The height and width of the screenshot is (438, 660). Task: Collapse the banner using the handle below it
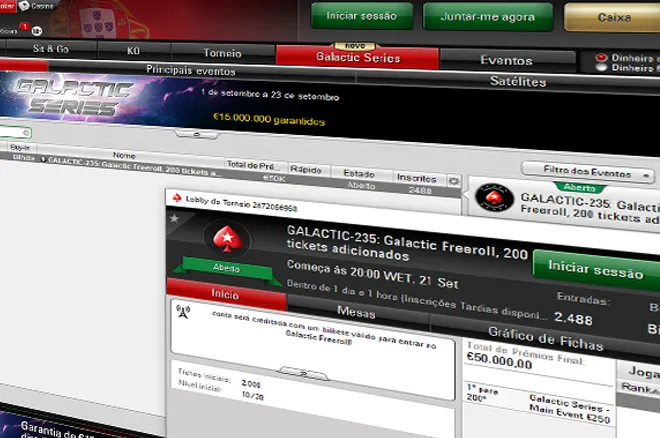click(x=197, y=135)
